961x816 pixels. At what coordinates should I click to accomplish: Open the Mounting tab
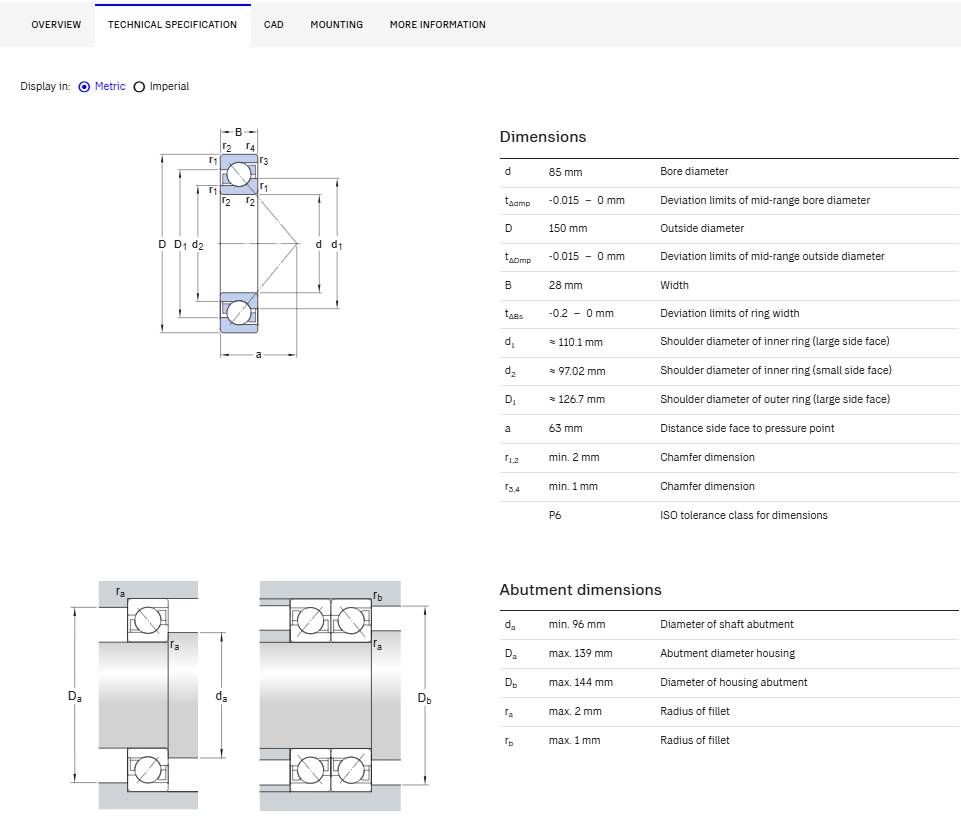336,25
